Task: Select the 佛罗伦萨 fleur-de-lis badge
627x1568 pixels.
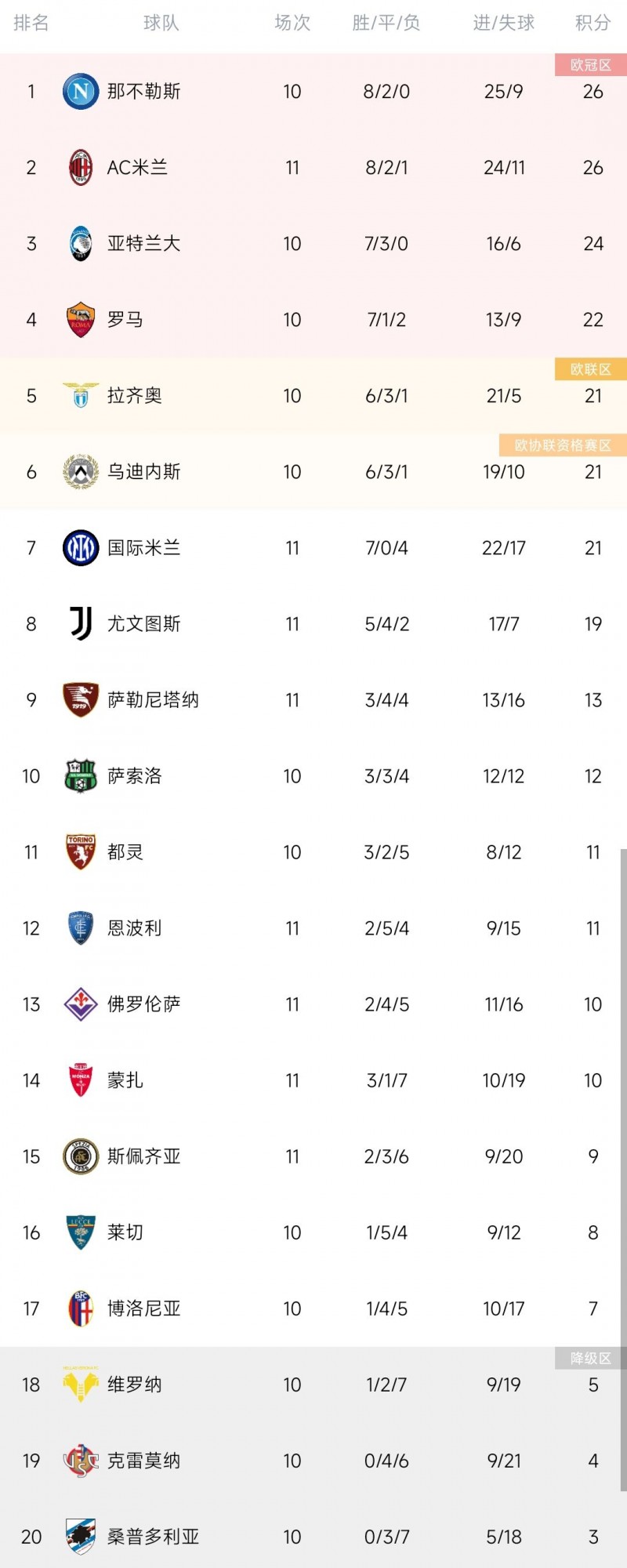Action: point(80,1004)
